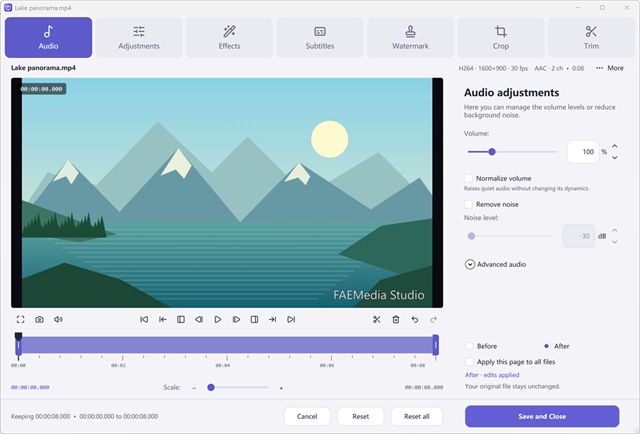The image size is (640, 434).
Task: Switch to the Crop tab
Action: pos(501,38)
